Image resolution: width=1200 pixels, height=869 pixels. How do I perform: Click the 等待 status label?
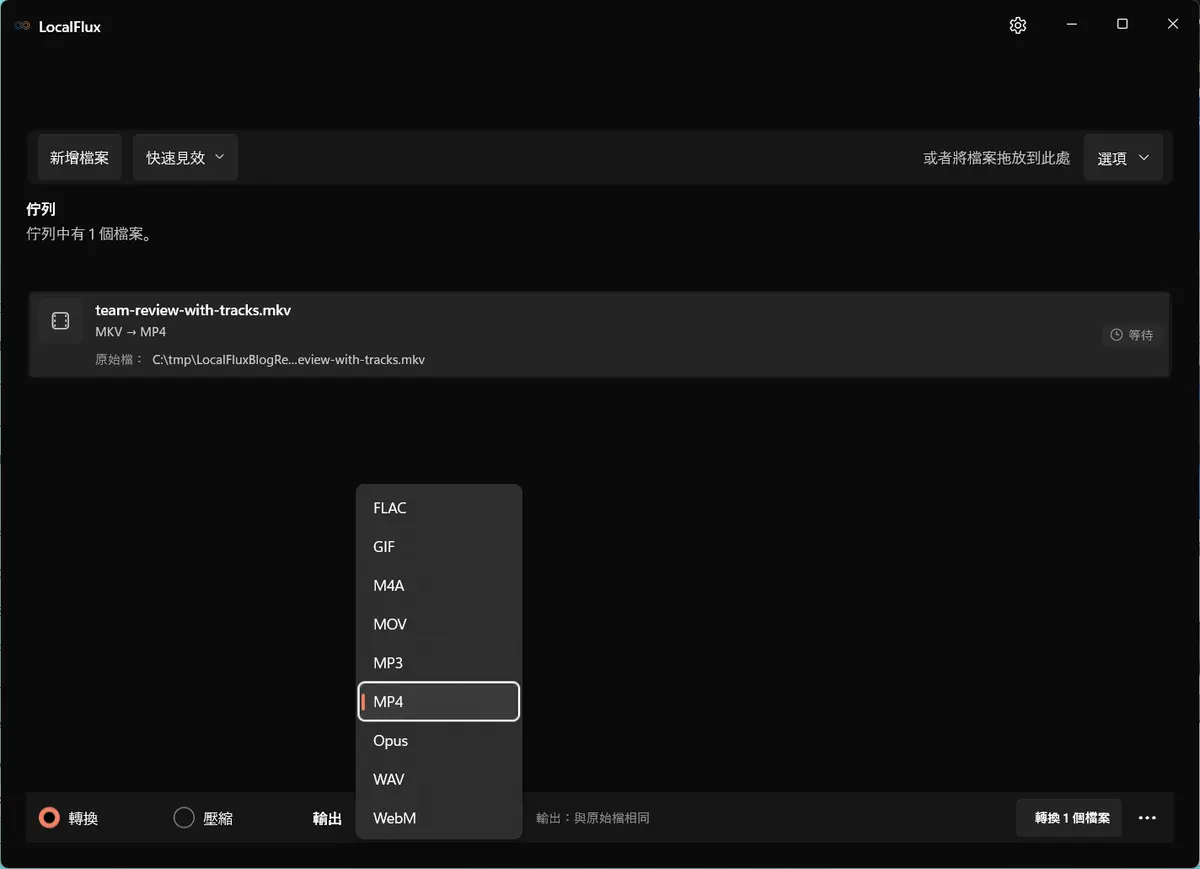coord(1140,335)
